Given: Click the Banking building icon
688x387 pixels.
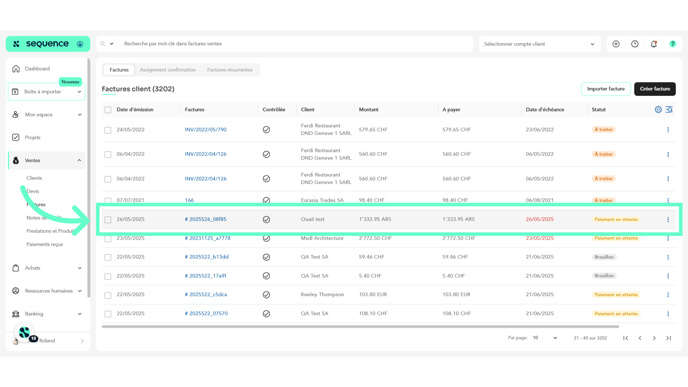Looking at the screenshot, I should 16,314.
